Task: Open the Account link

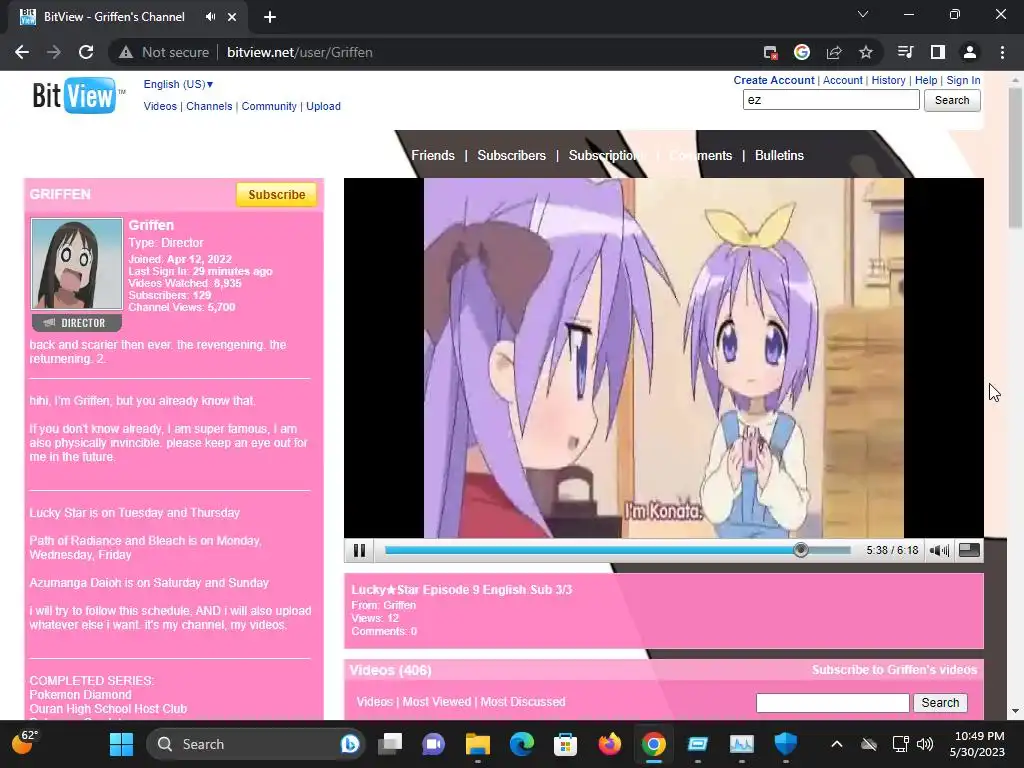Action: (842, 80)
